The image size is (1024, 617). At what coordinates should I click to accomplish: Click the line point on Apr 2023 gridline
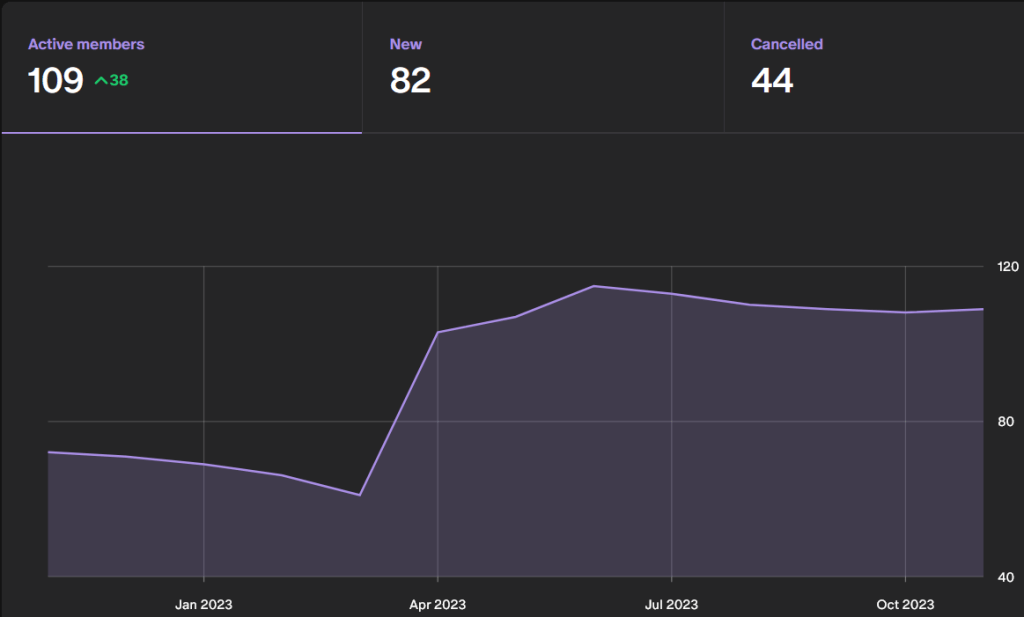point(438,332)
